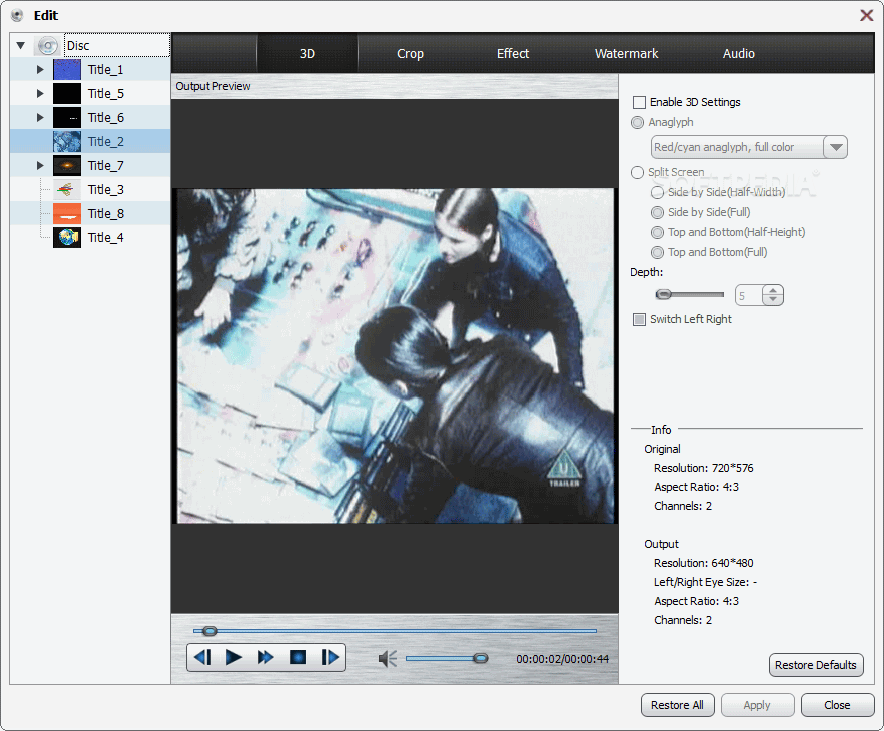
Task: Select Title_3 thumbnail
Action: (67, 189)
